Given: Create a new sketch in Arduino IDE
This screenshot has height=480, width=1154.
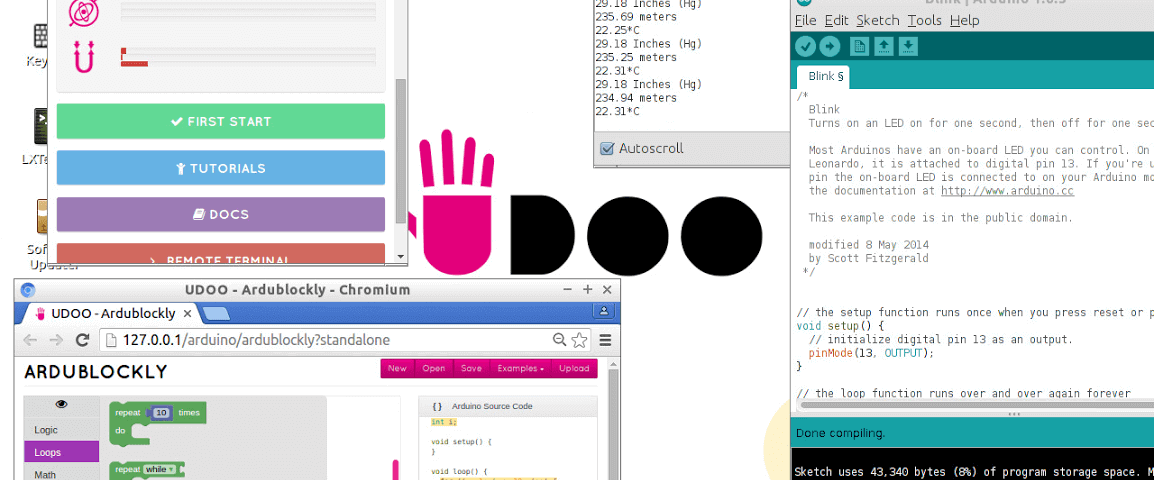Looking at the screenshot, I should (860, 46).
